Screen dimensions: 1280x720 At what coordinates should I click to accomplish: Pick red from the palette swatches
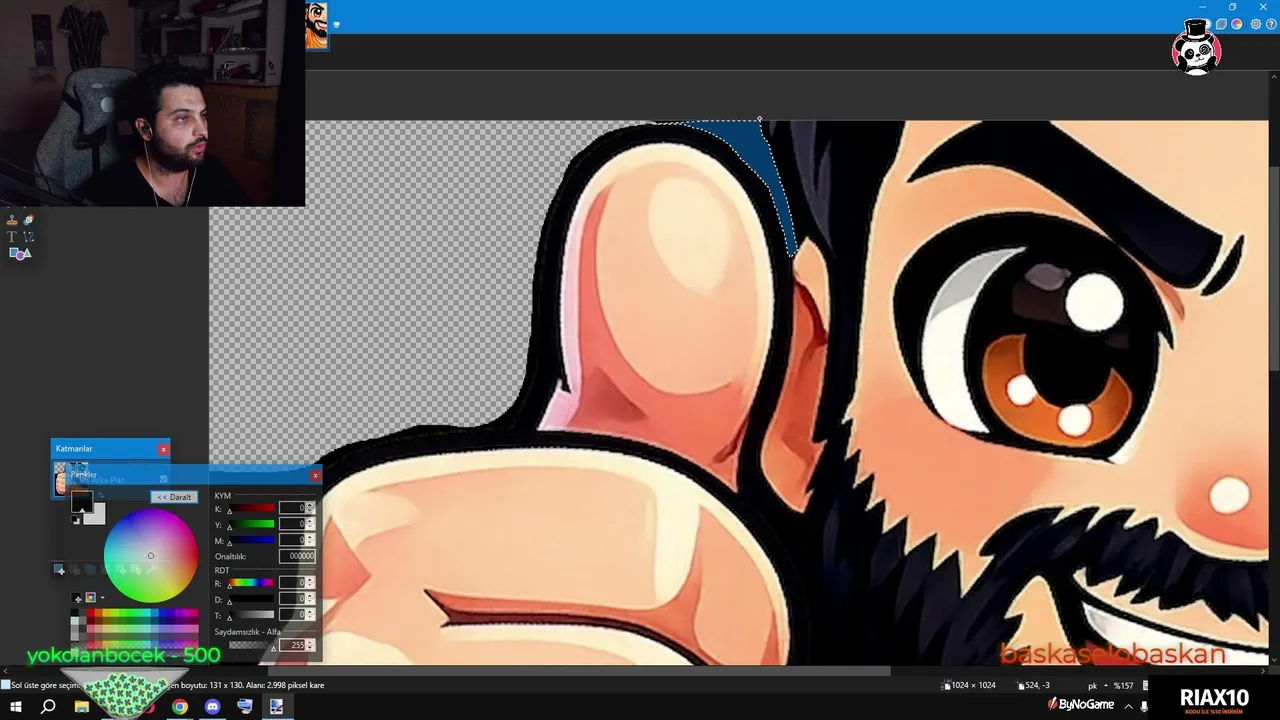tap(92, 614)
